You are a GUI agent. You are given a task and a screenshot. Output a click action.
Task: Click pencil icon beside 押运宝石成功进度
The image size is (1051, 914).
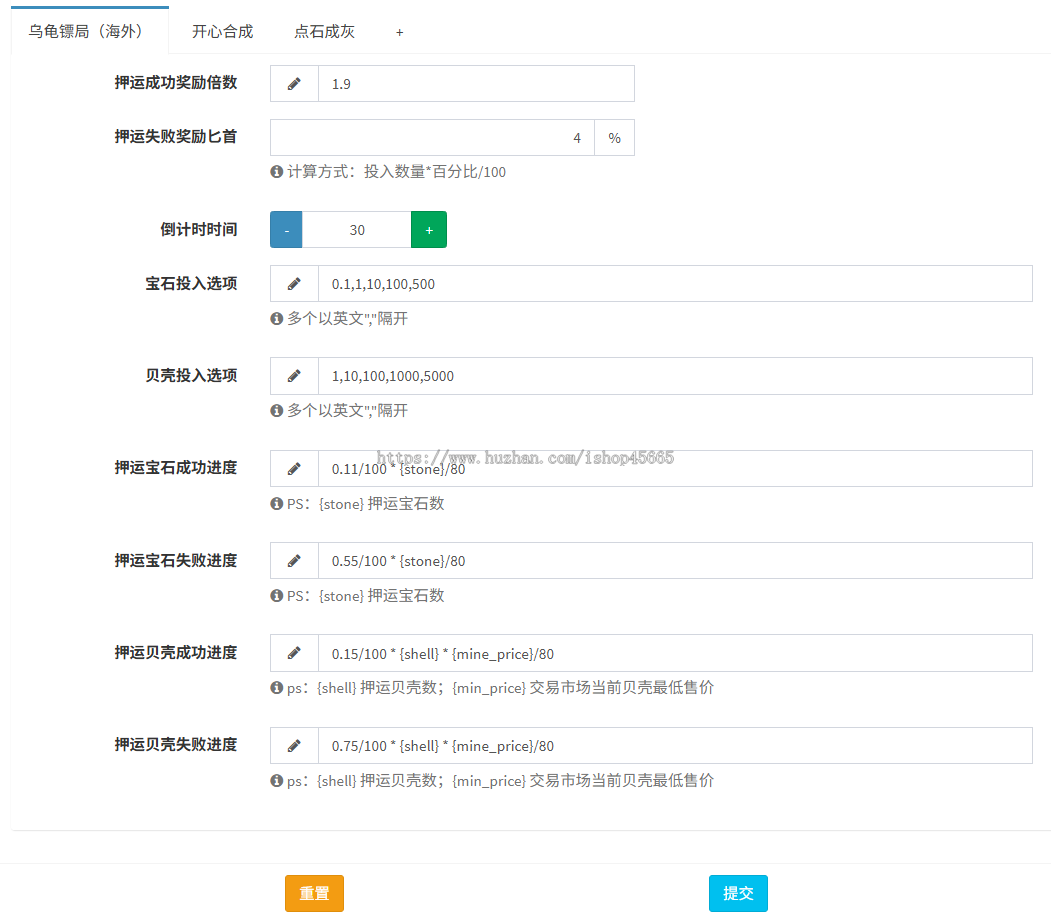(x=294, y=468)
